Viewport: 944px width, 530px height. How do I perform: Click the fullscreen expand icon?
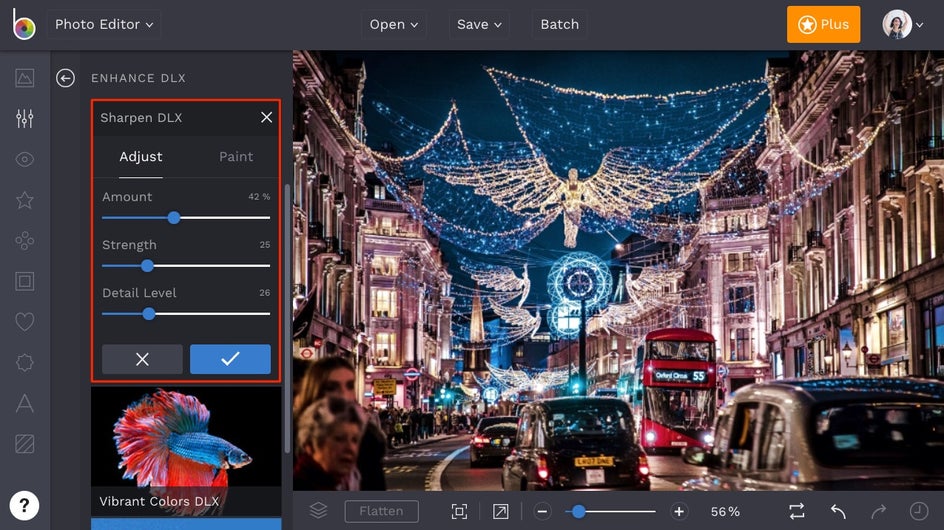[x=500, y=511]
